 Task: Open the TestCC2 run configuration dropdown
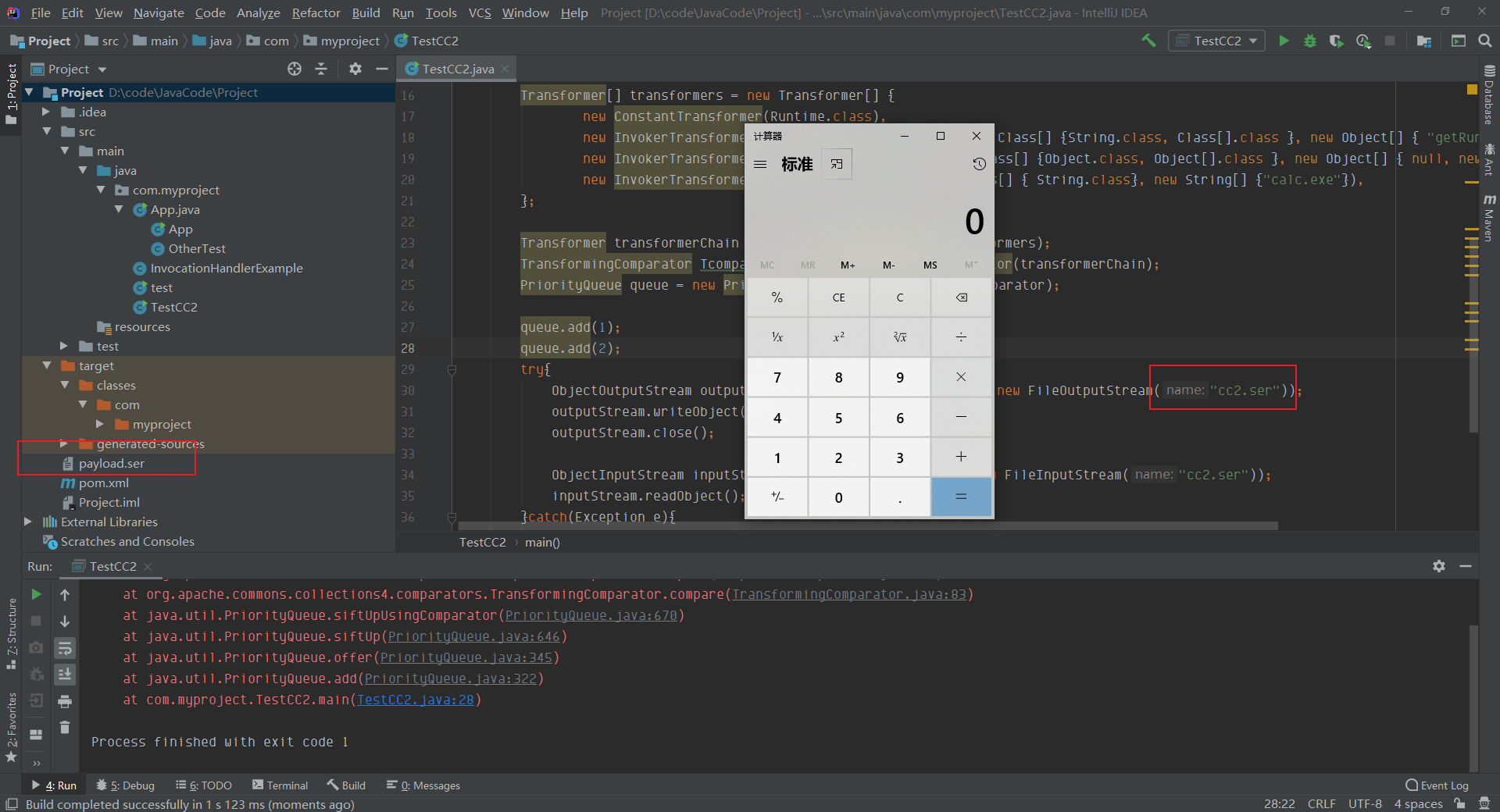(1217, 41)
